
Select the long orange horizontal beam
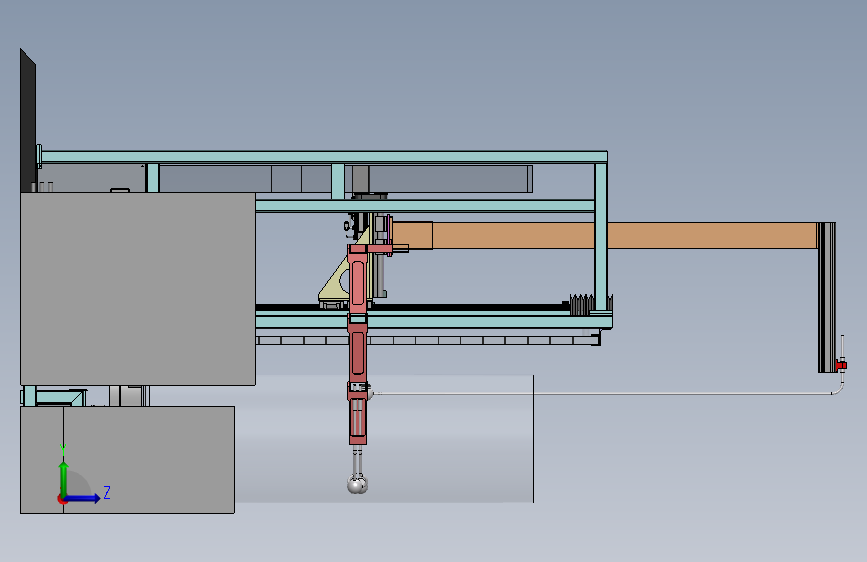[604, 235]
